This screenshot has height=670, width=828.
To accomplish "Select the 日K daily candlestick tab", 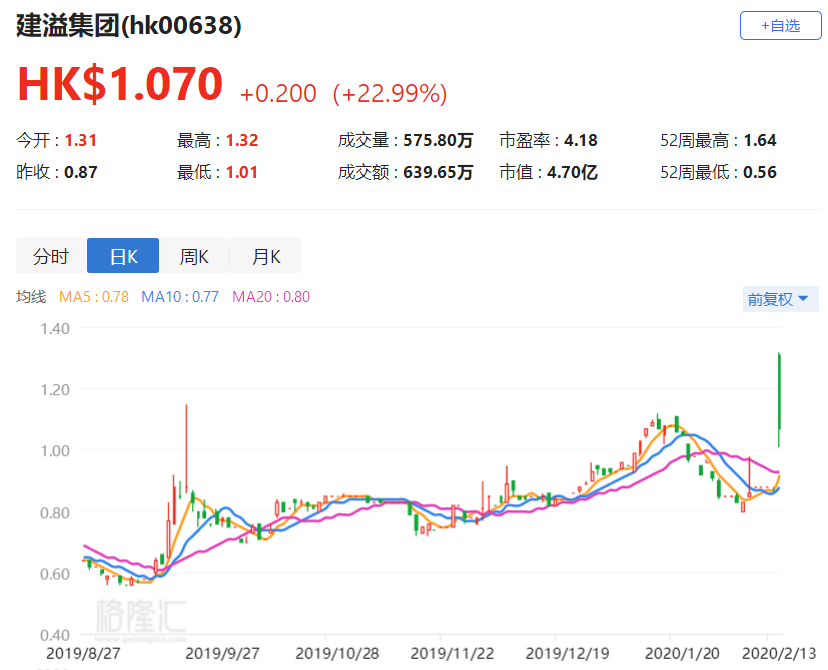I will 123,256.
